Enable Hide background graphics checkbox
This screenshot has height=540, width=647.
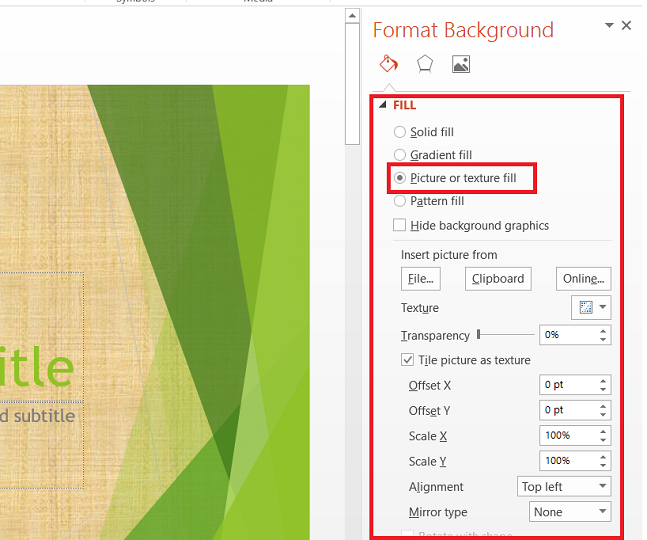coord(399,225)
